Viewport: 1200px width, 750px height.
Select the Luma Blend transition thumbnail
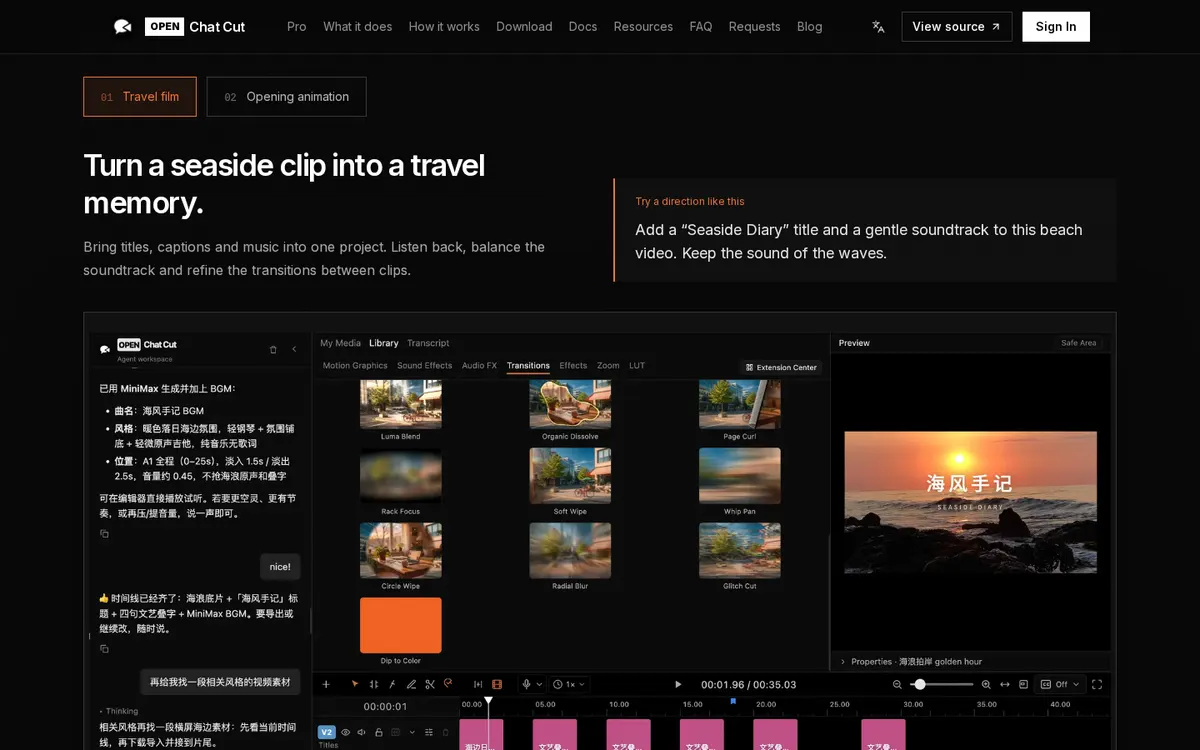[x=400, y=404]
